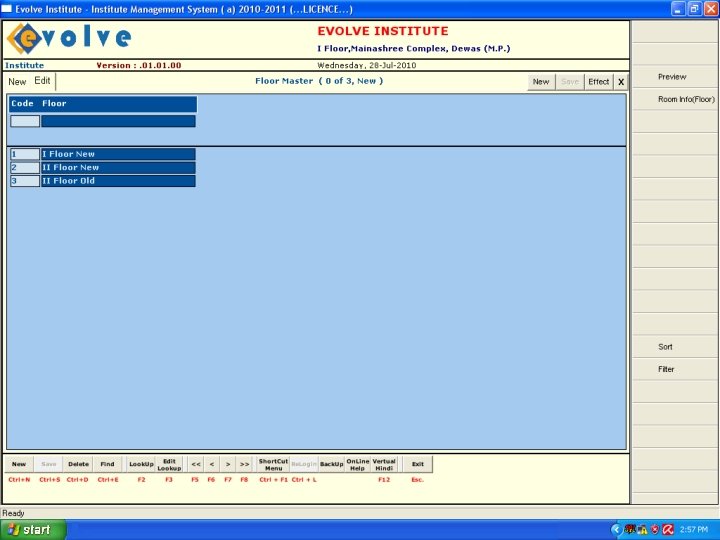720x540 pixels.
Task: Click the Edit Lookup toolbar button
Action: click(169, 464)
